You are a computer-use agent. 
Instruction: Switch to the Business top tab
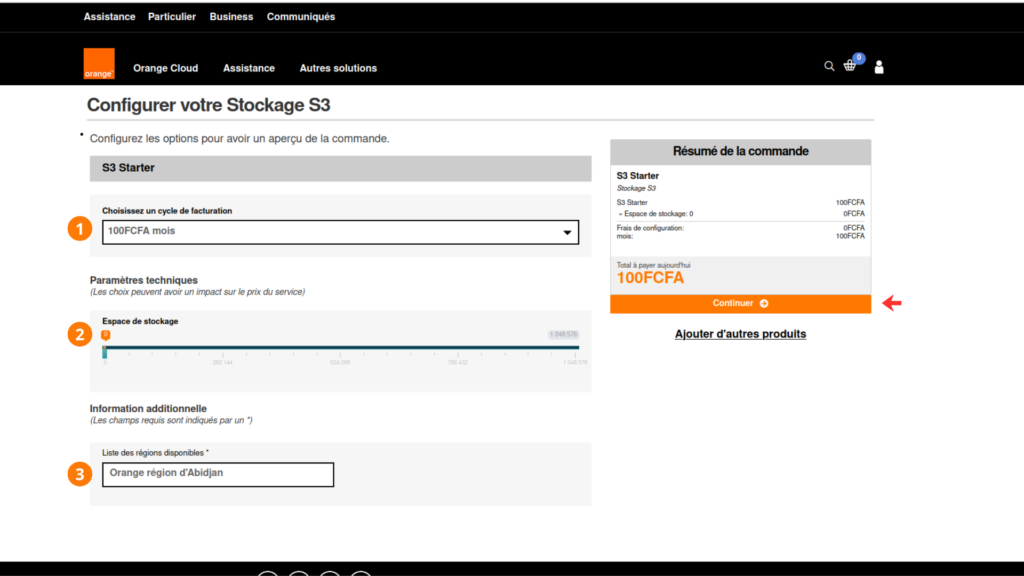232,17
